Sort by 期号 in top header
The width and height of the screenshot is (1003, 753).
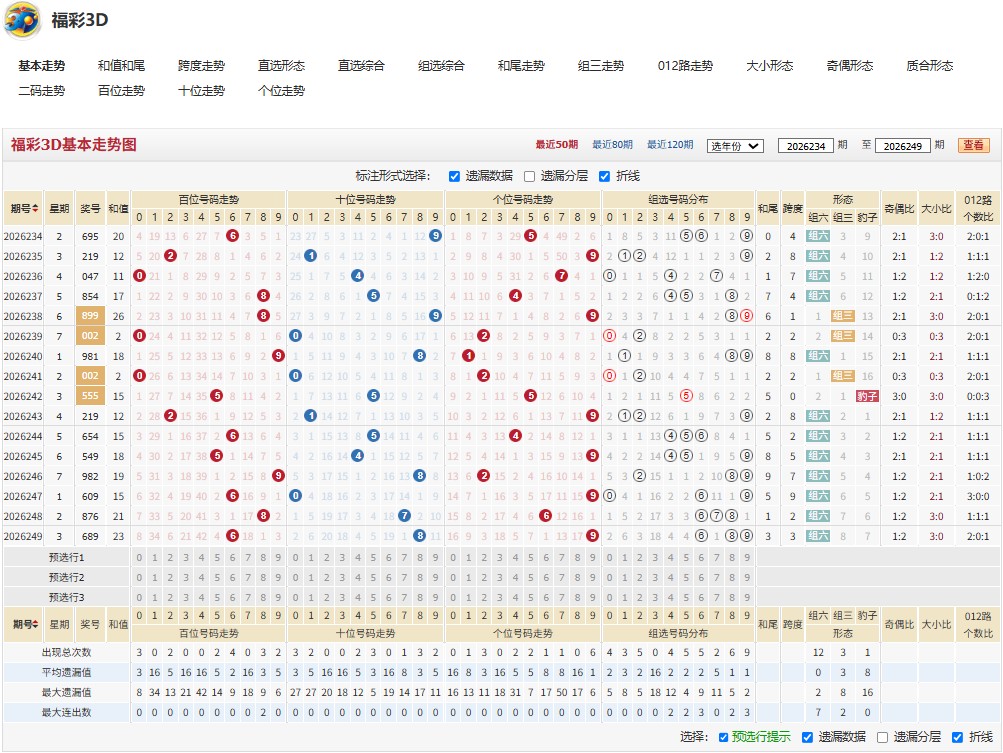click(x=24, y=209)
